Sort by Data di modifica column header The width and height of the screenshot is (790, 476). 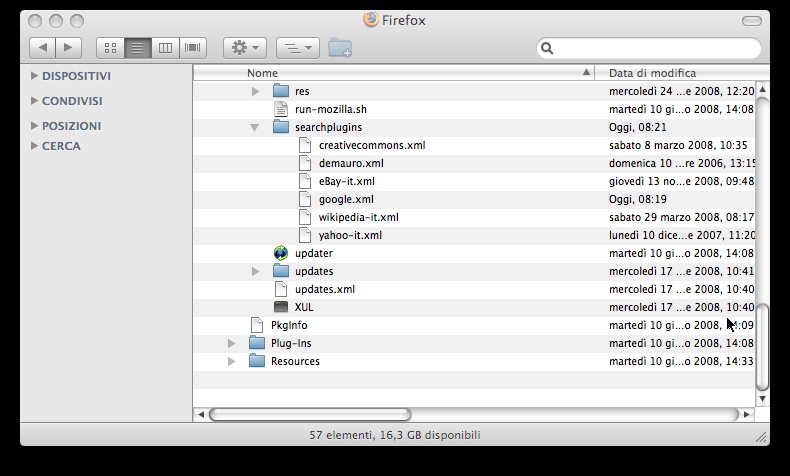tap(682, 73)
